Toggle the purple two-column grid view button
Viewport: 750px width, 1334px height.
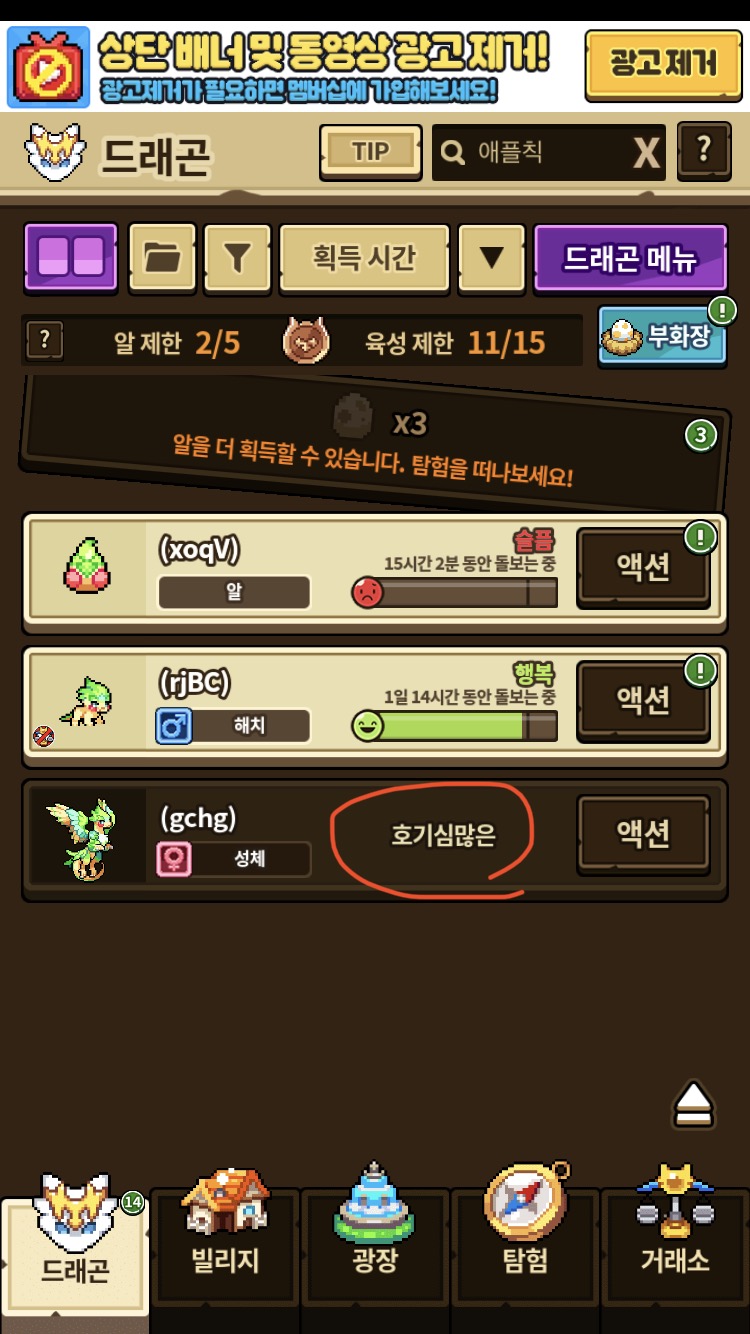coord(70,257)
